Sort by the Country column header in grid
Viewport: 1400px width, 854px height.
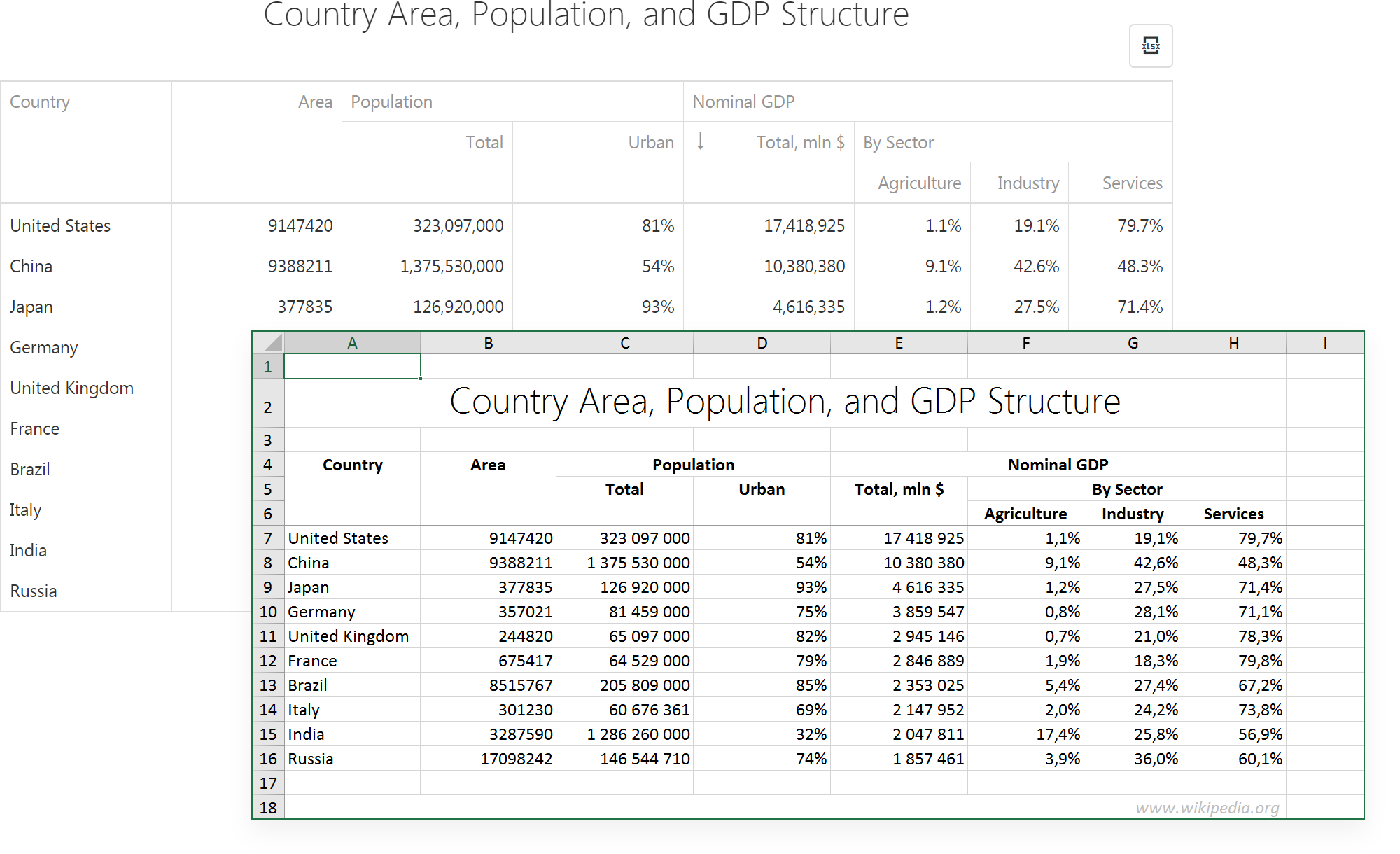pyautogui.click(x=86, y=142)
